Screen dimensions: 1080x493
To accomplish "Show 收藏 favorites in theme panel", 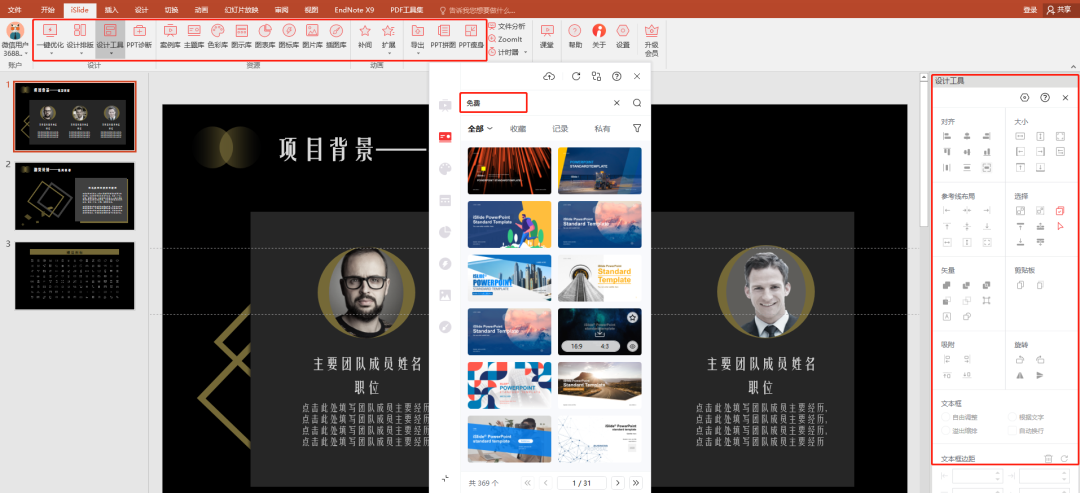I will point(518,128).
